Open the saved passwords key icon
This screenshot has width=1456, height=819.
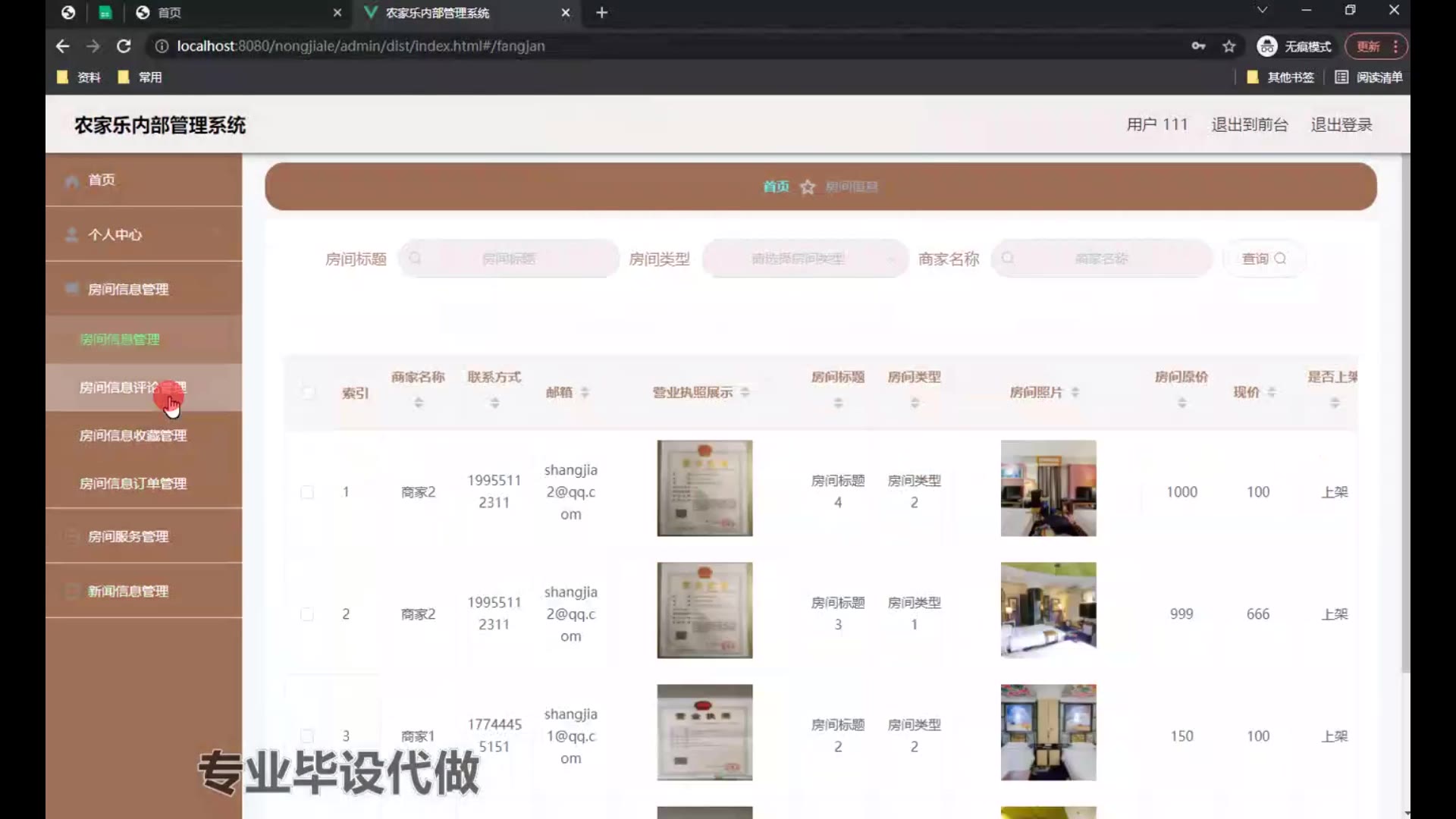pyautogui.click(x=1198, y=46)
